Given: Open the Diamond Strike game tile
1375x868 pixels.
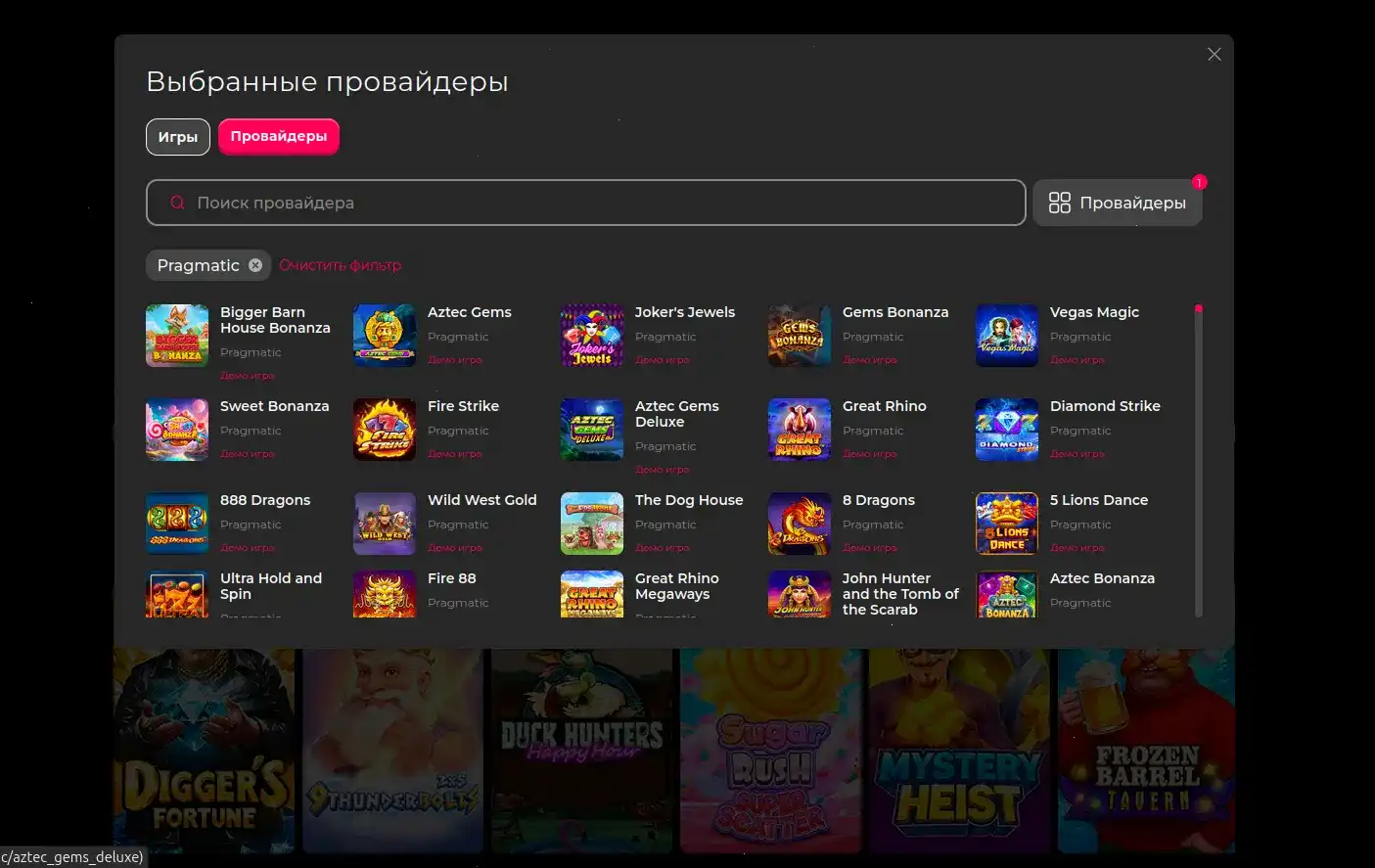Looking at the screenshot, I should point(1006,429).
